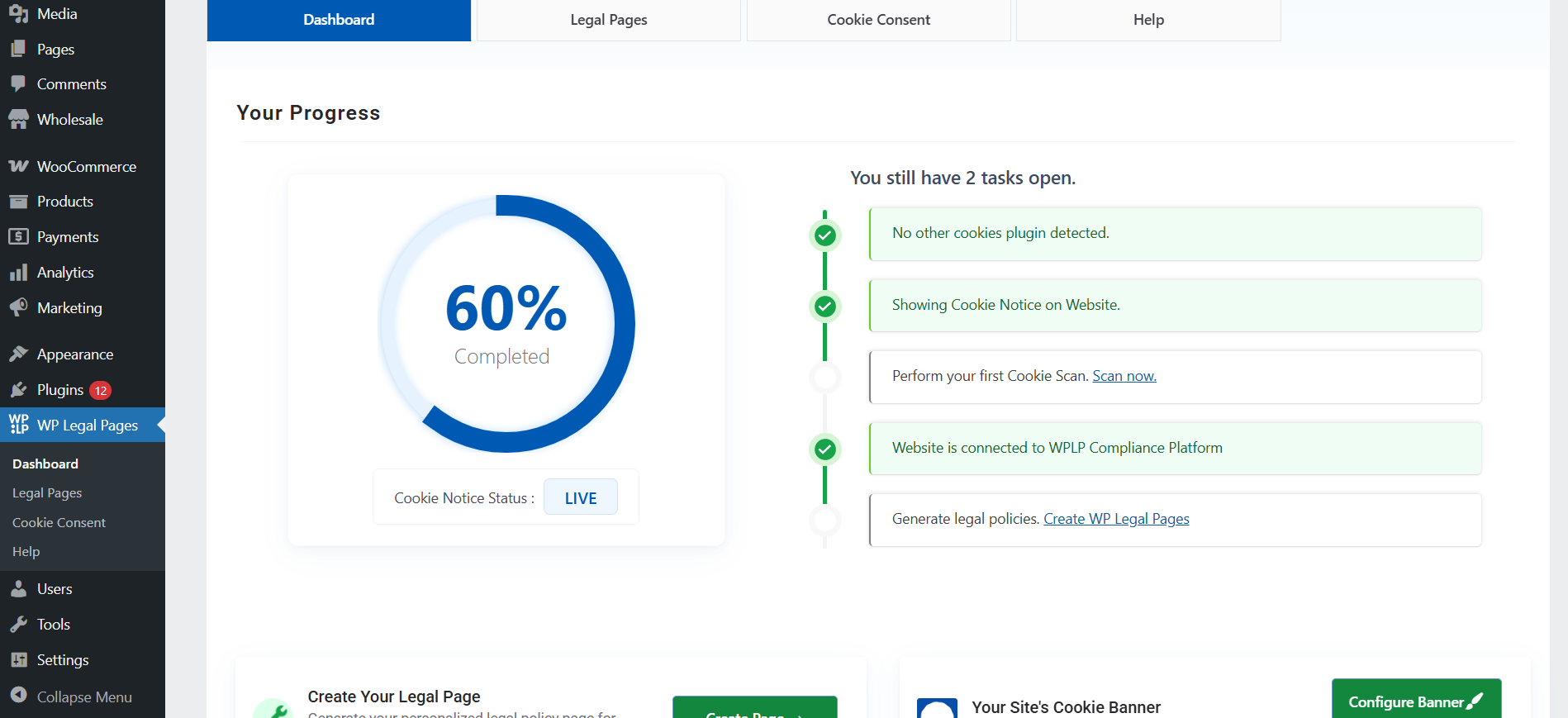Image resolution: width=1568 pixels, height=718 pixels.
Task: Open the Legal Pages tab
Action: pos(608,20)
